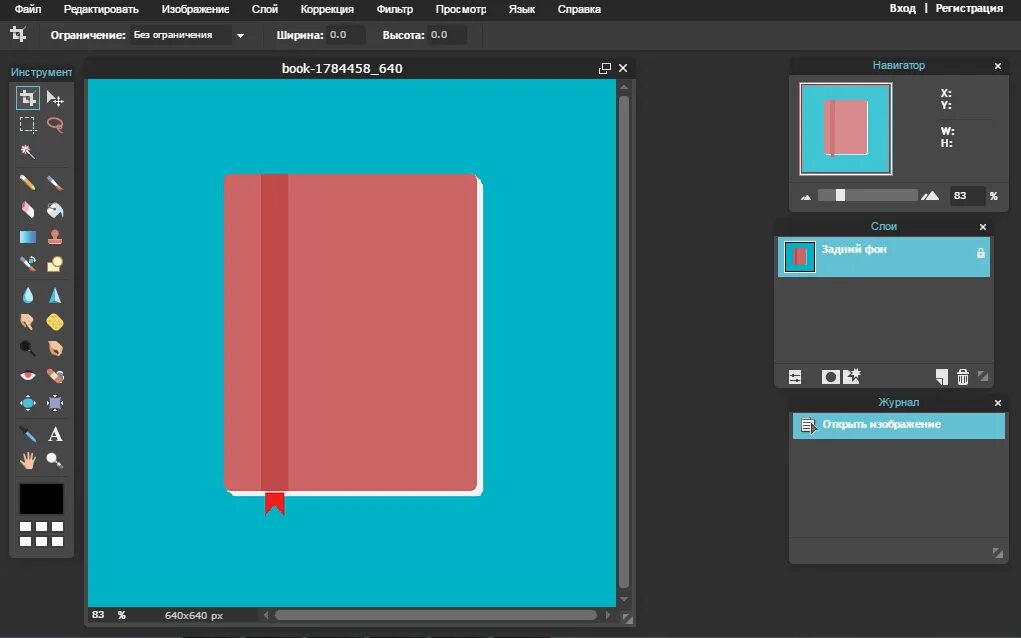Select the Pinch tool
This screenshot has height=638, width=1021.
click(x=55, y=403)
